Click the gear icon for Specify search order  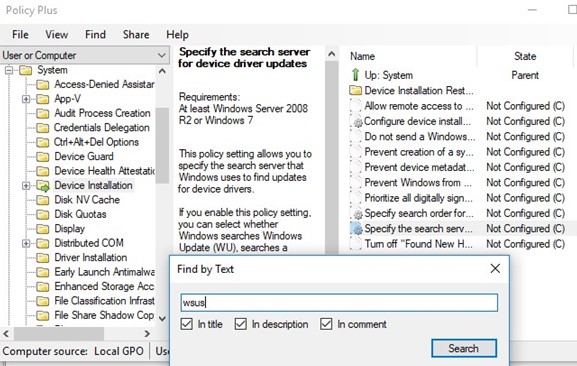click(357, 214)
